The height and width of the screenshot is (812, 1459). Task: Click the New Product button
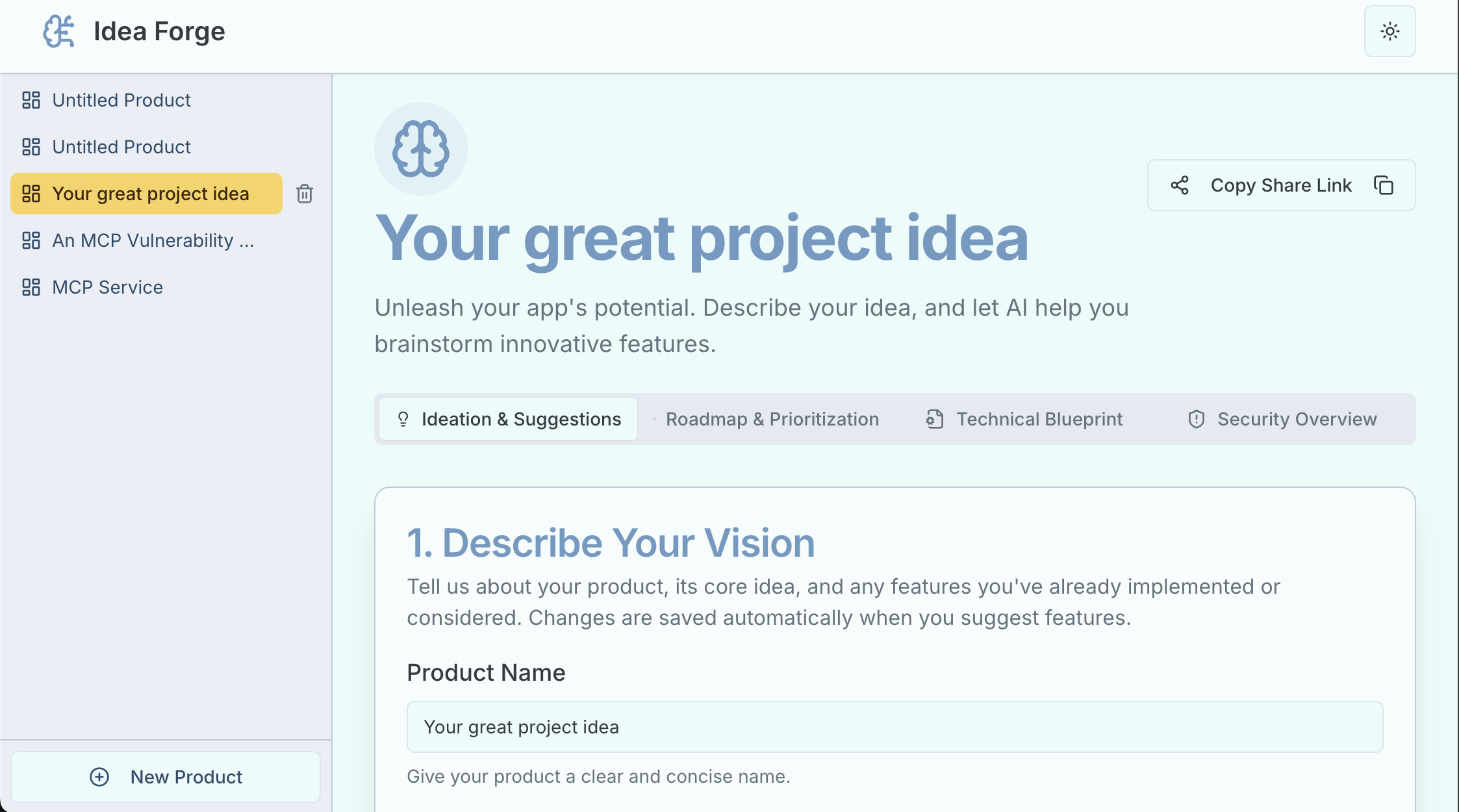click(x=166, y=777)
